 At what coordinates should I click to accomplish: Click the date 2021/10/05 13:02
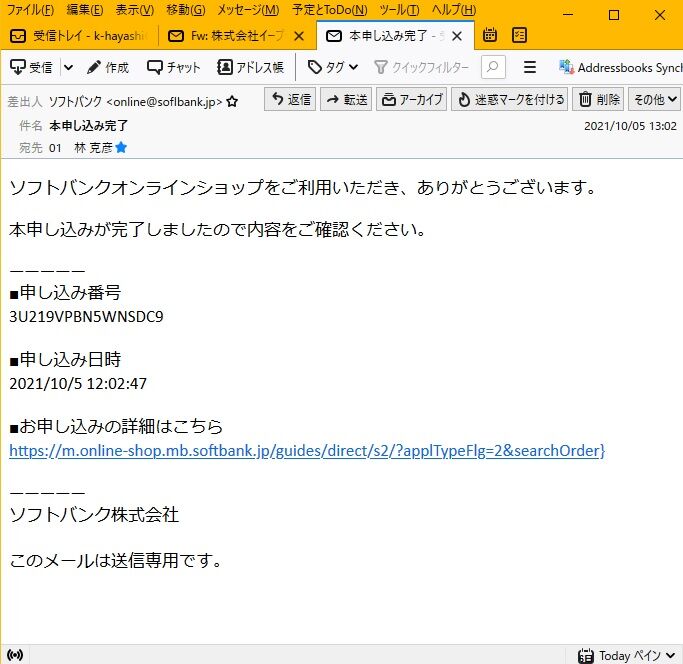tap(630, 126)
